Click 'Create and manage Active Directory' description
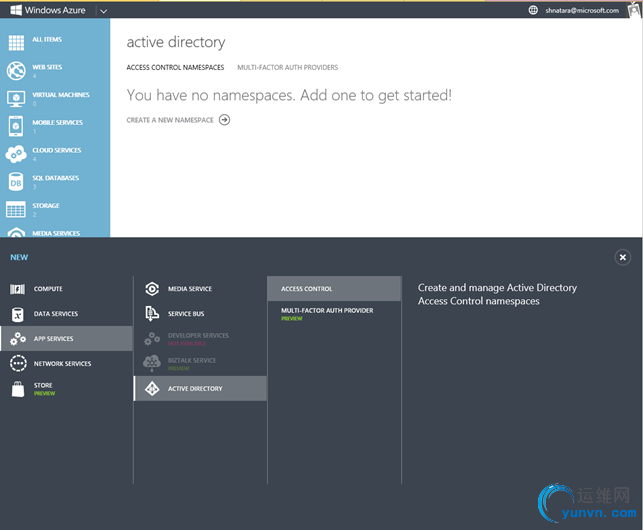The image size is (643, 530). [497, 295]
